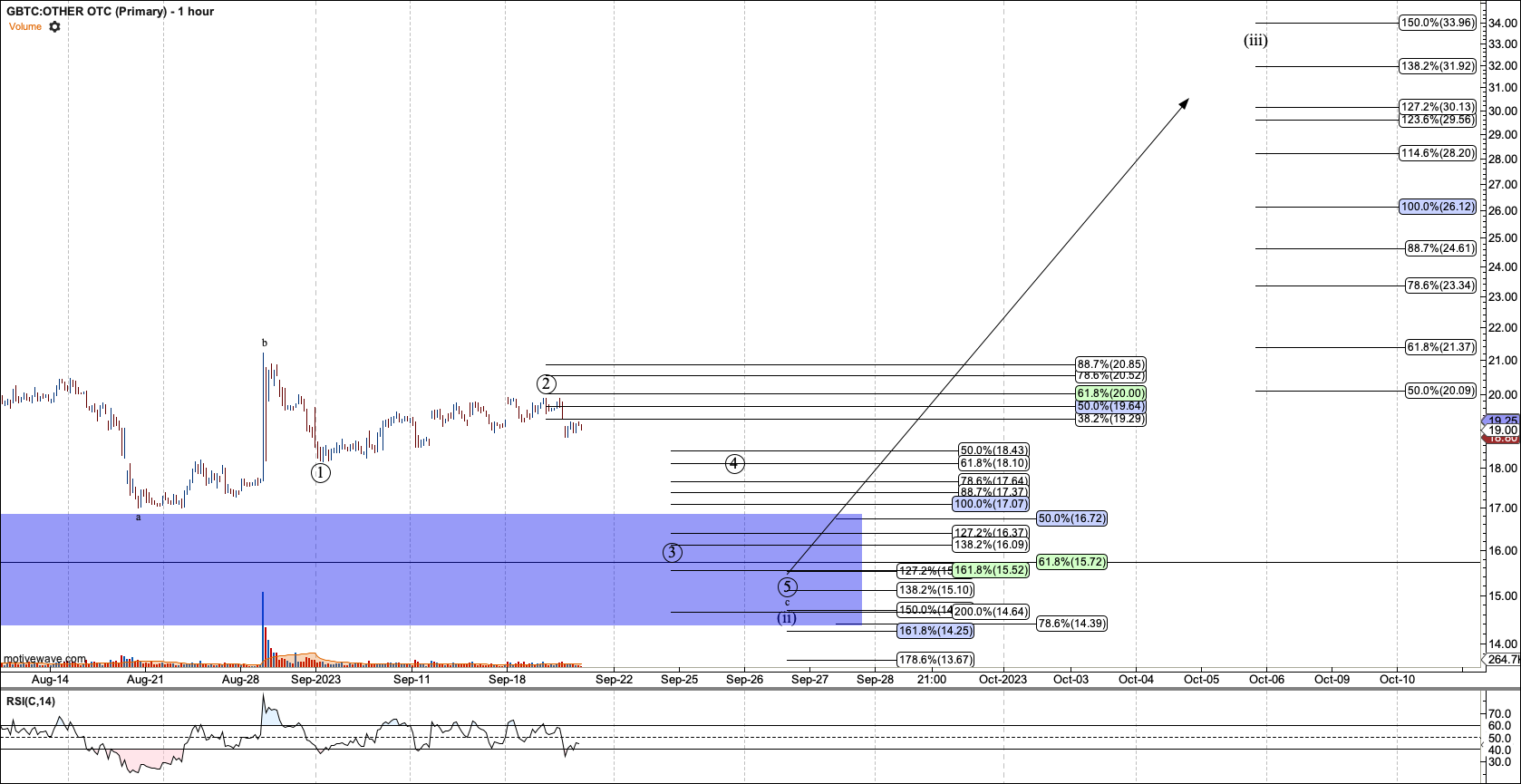Select the green 61.8%(20.00) Fibonacci label
1521x784 pixels.
pyautogui.click(x=1110, y=393)
